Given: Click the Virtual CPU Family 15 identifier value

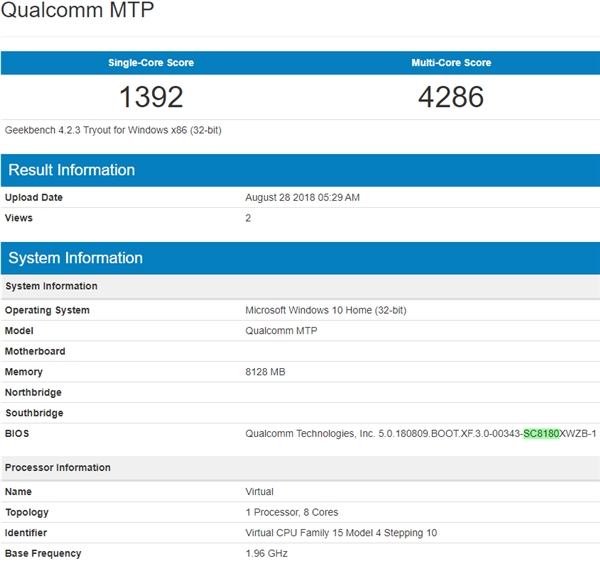Looking at the screenshot, I should pyautogui.click(x=341, y=533).
